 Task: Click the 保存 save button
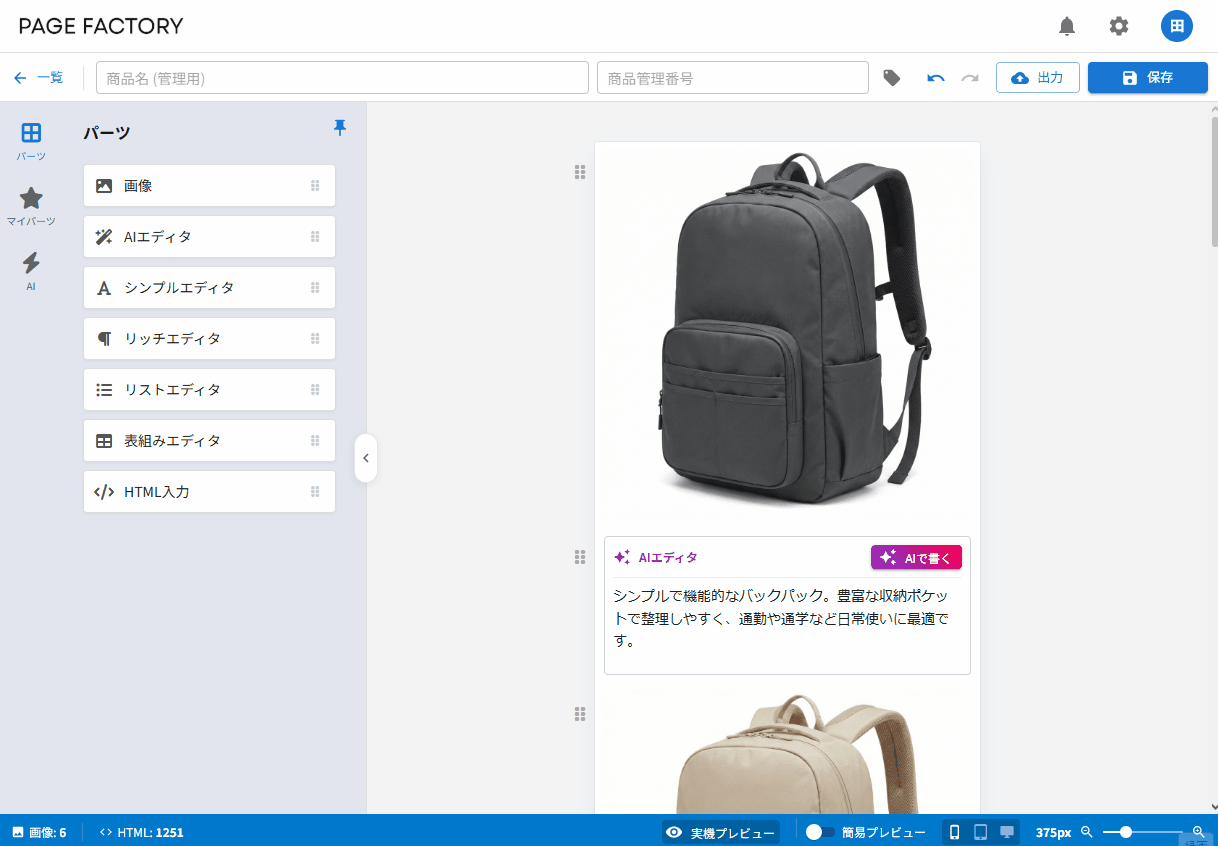pyautogui.click(x=1147, y=76)
